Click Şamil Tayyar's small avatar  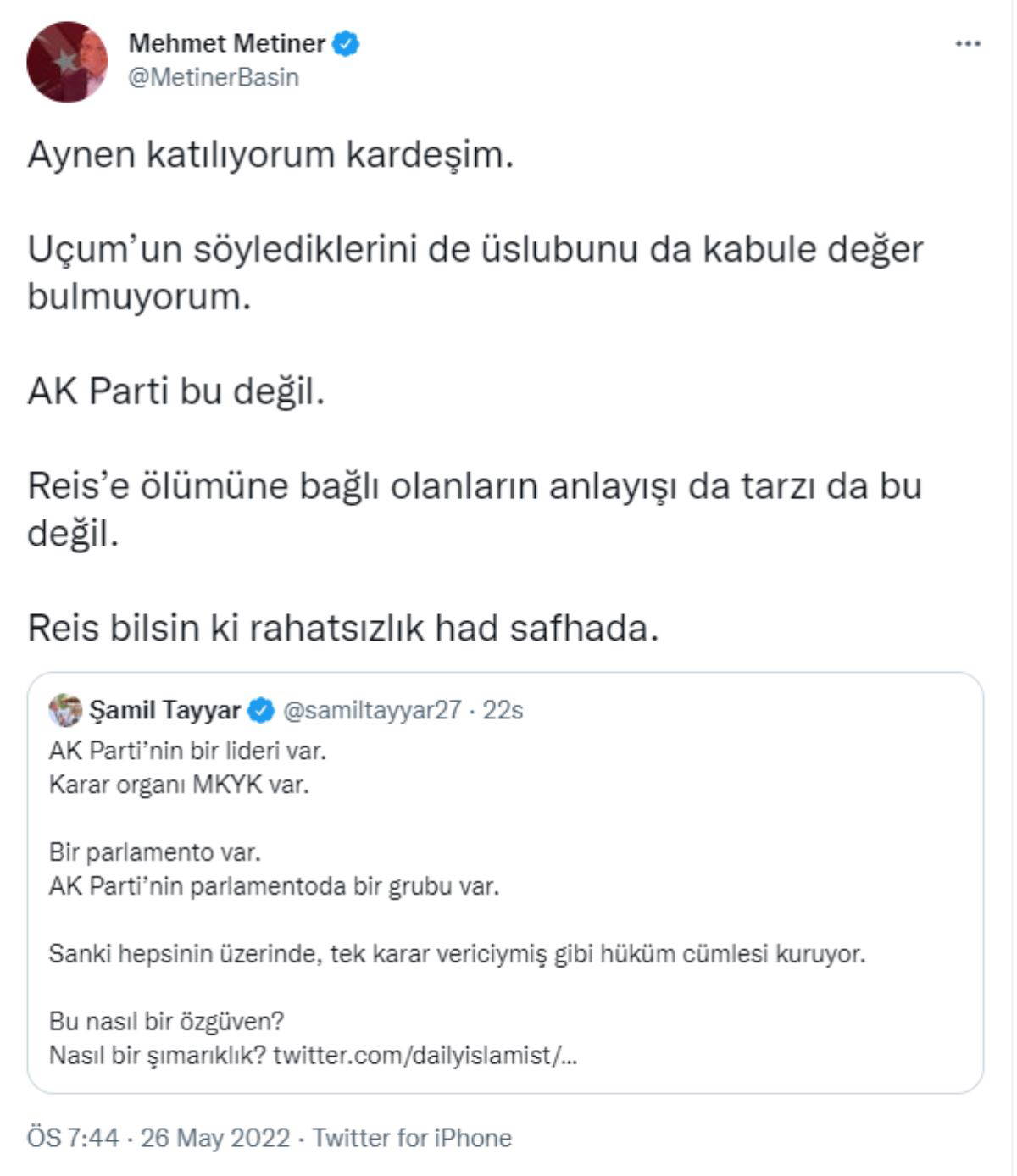(x=65, y=710)
